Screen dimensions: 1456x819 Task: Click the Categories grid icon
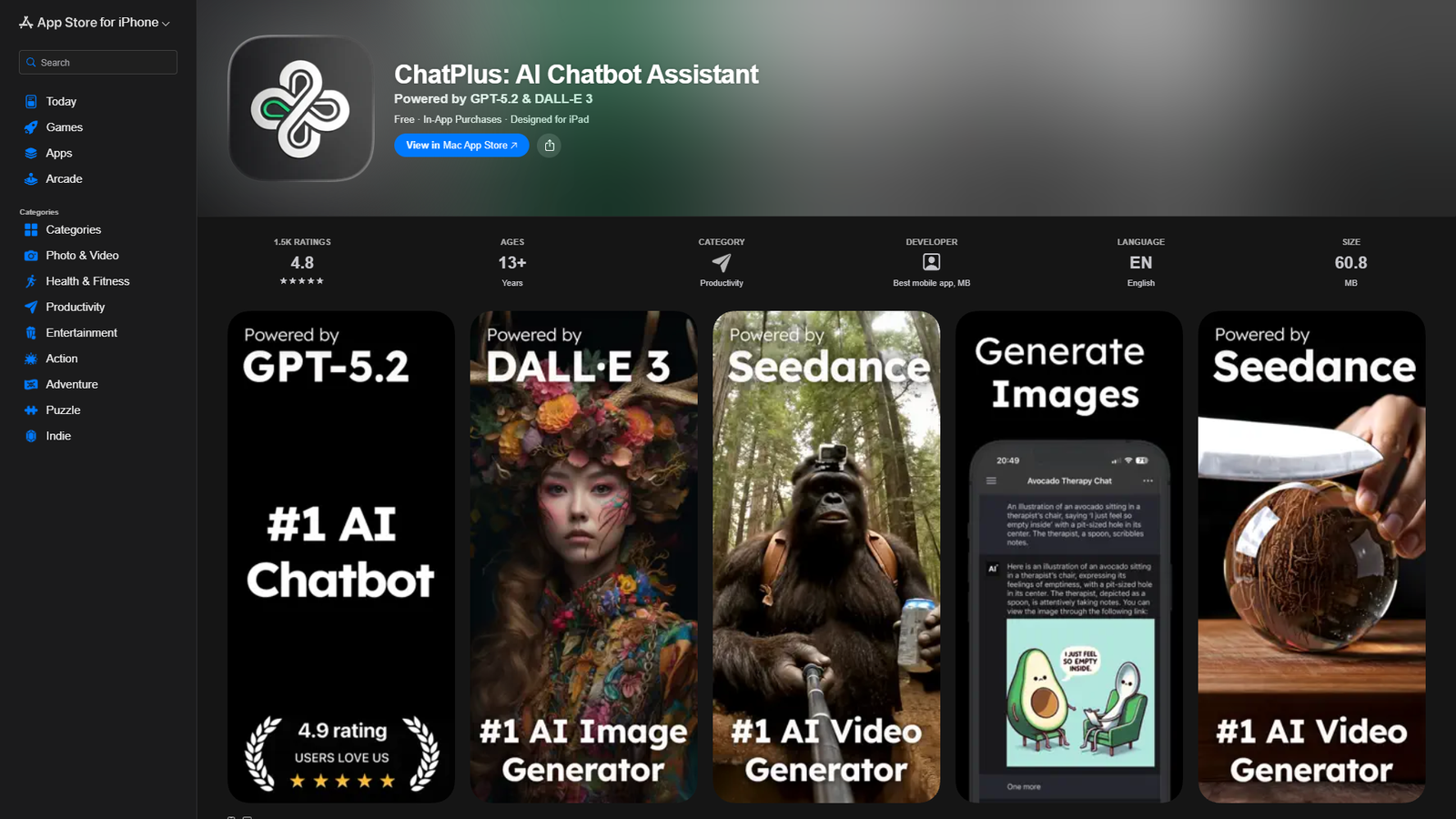click(x=31, y=230)
